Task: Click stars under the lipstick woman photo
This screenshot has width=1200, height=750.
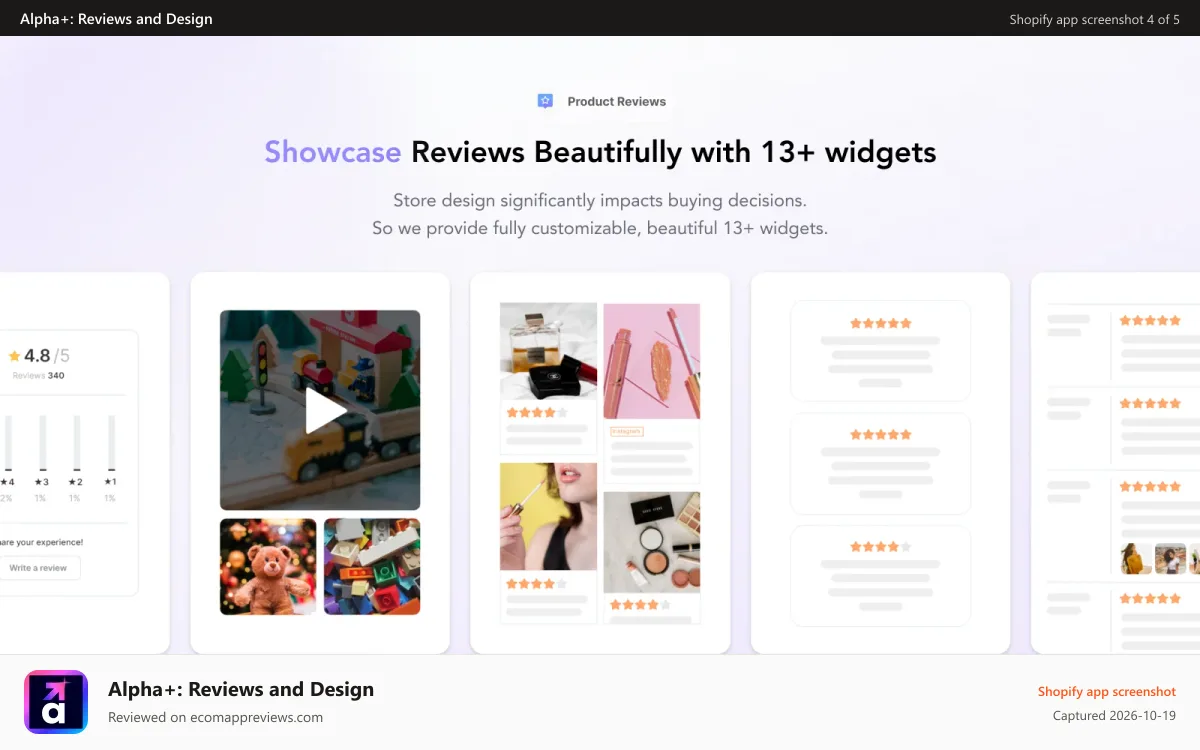Action: [537, 583]
